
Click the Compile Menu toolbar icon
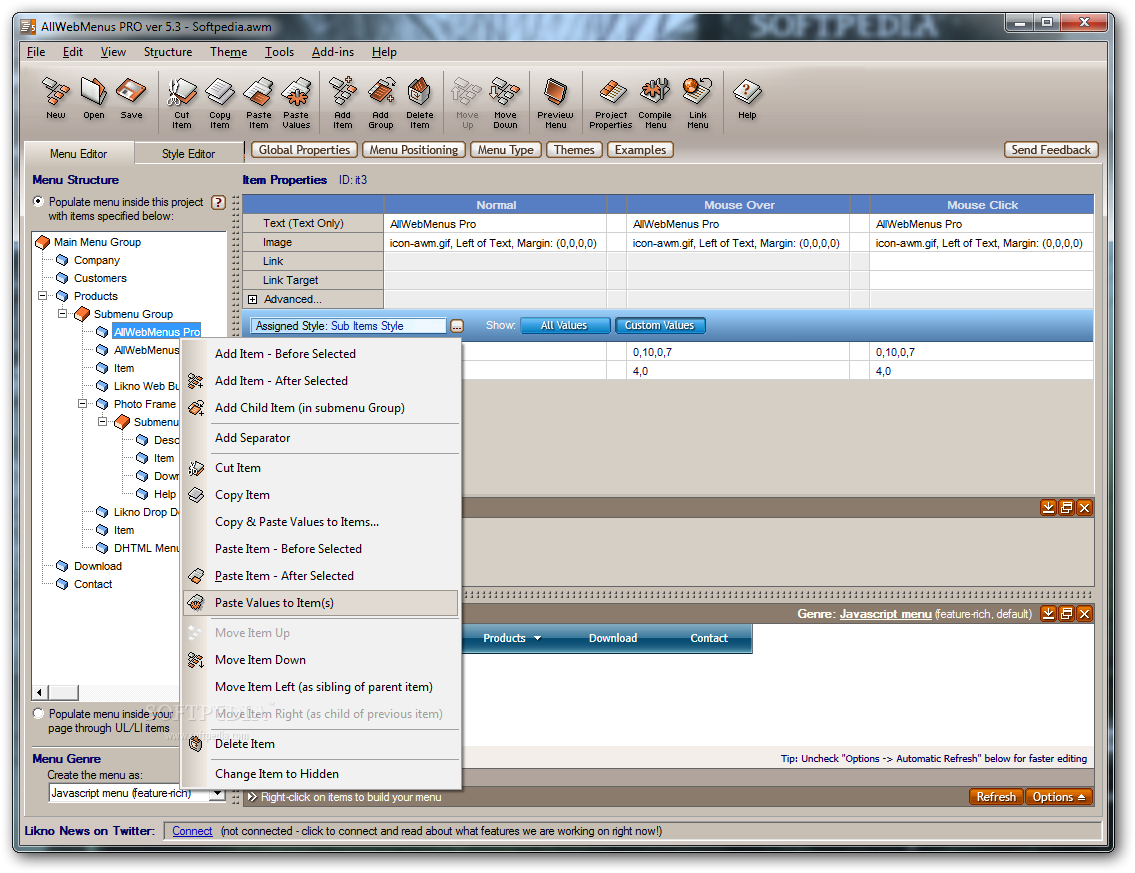pos(655,102)
